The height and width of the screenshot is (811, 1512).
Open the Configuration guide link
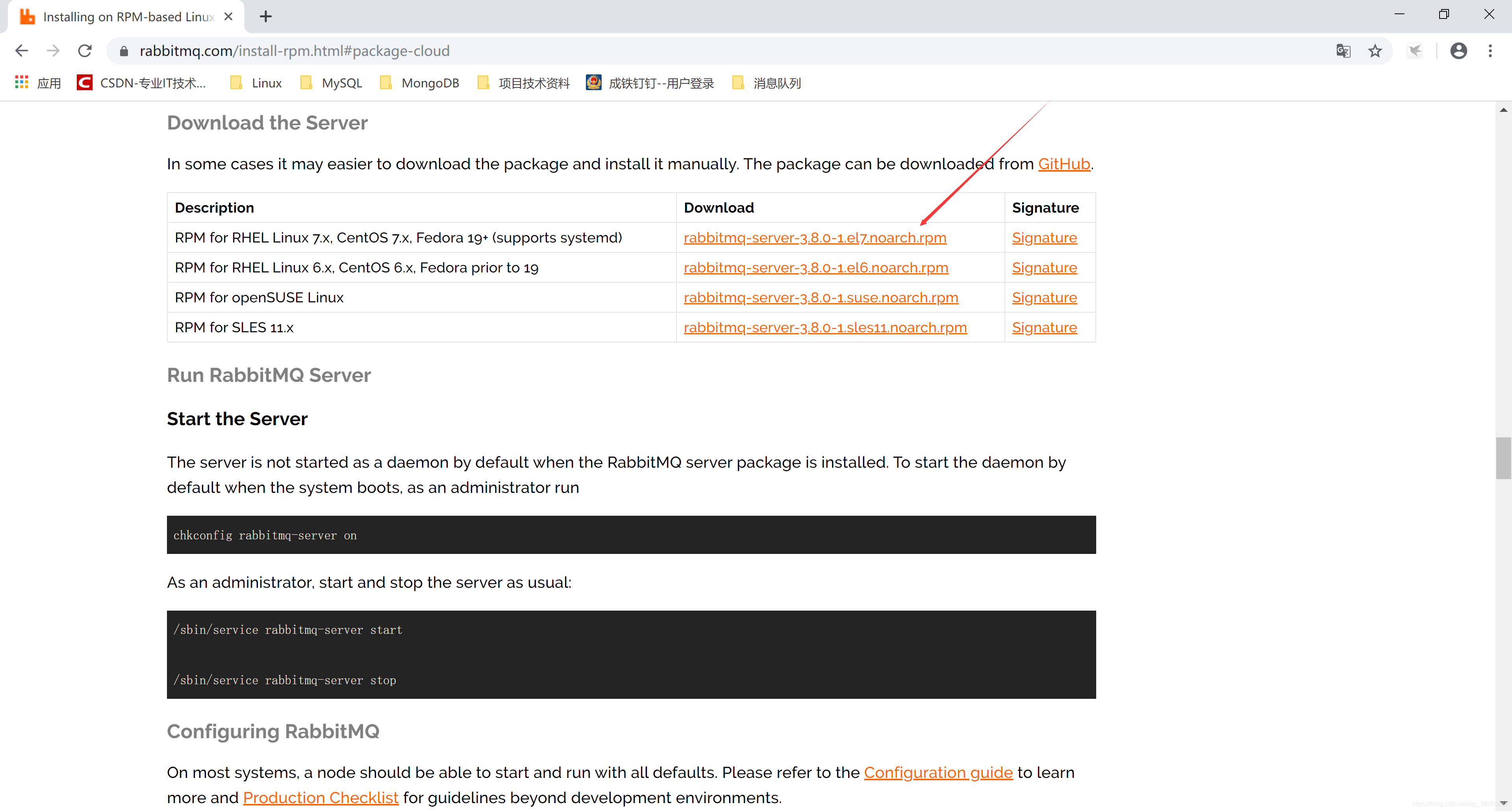(x=938, y=772)
